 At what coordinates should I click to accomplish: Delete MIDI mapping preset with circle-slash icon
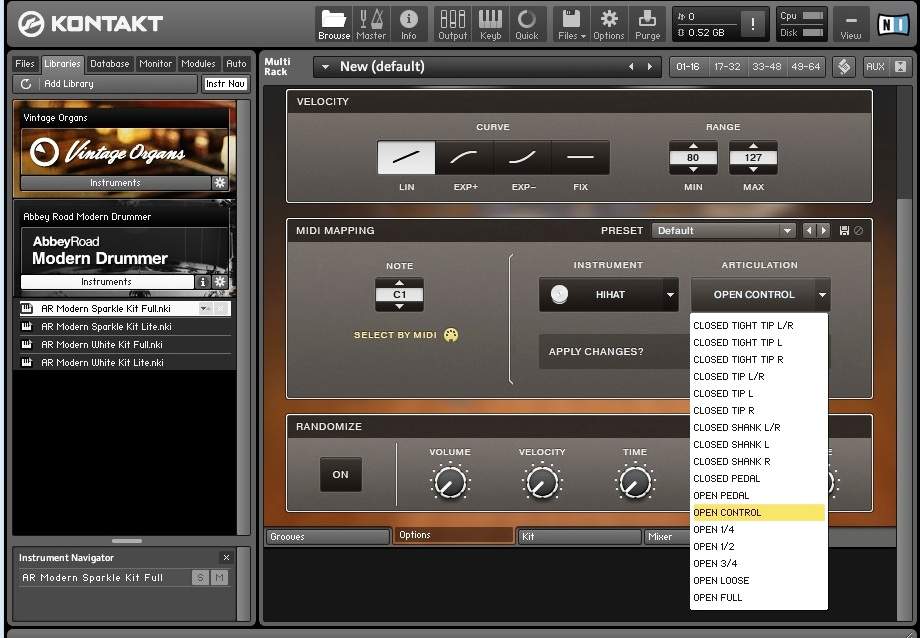[x=858, y=231]
